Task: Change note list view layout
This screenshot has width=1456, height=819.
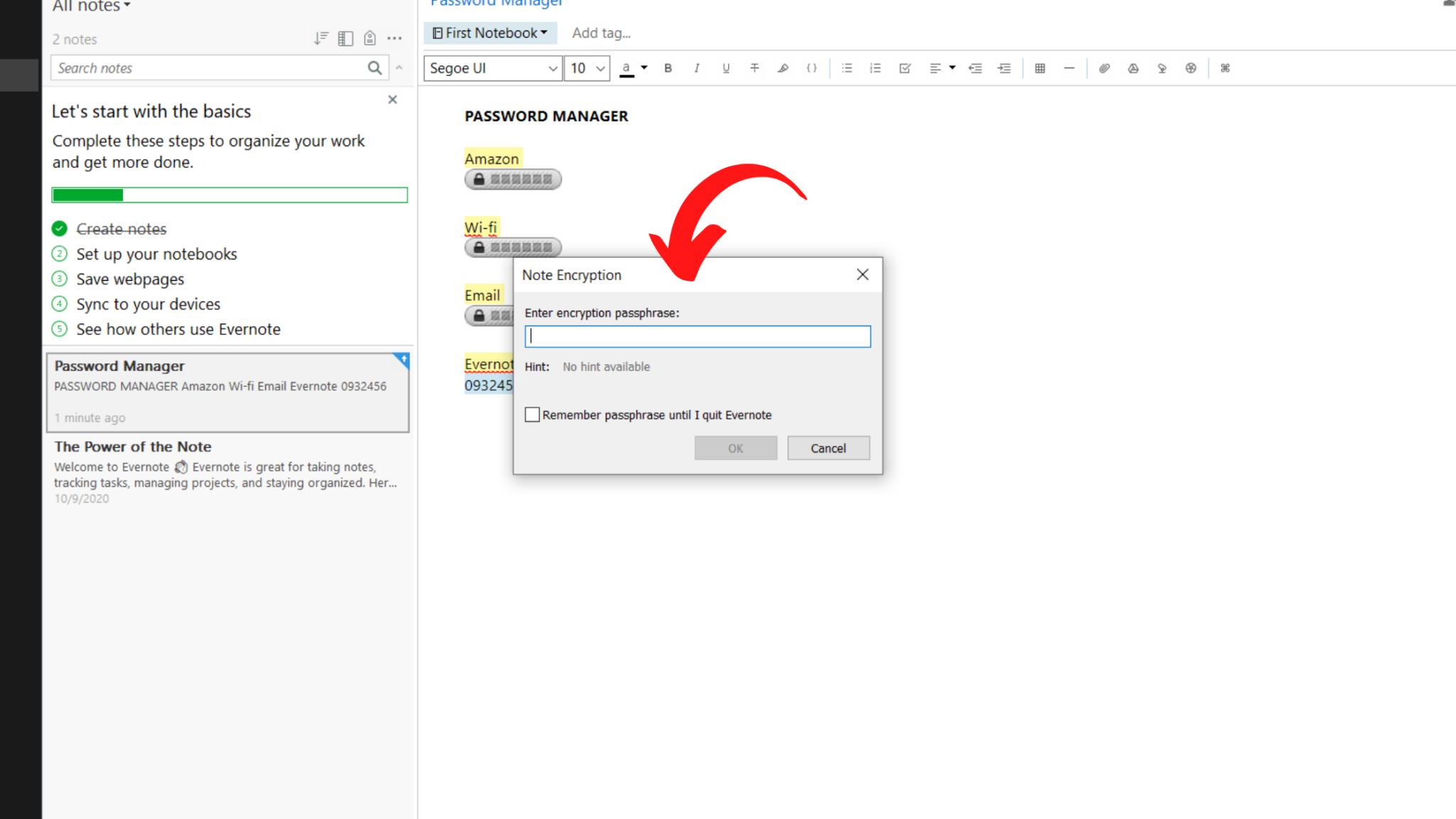Action: pos(346,38)
